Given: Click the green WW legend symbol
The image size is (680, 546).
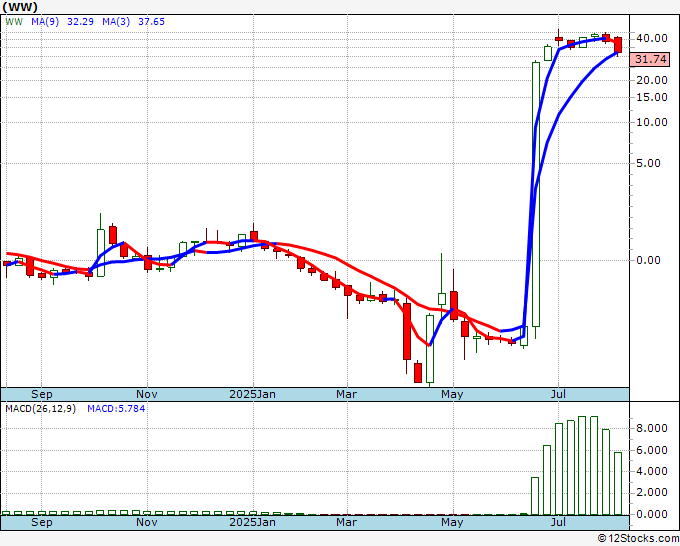Looking at the screenshot, I should pyautogui.click(x=14, y=21).
